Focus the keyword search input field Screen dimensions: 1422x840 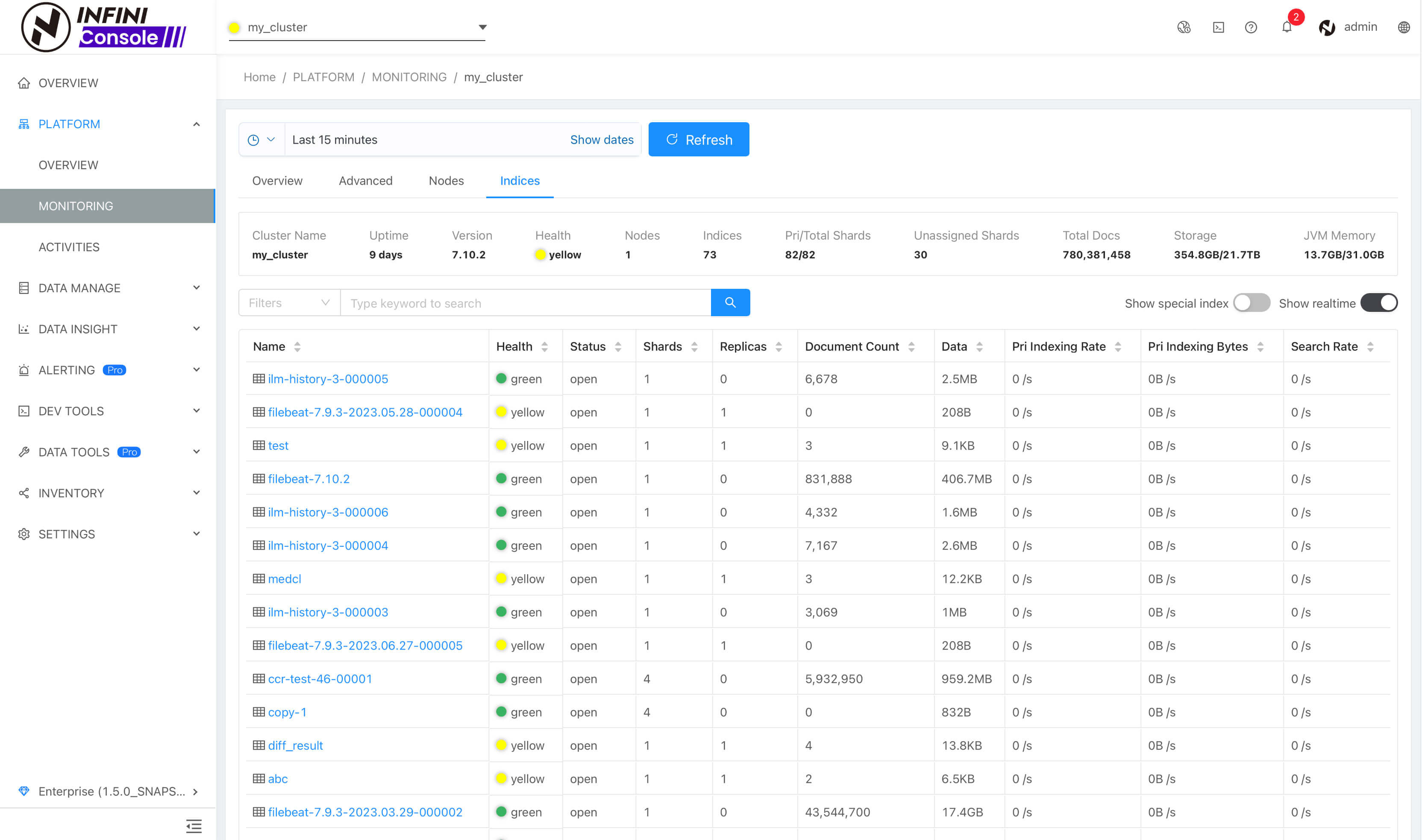coord(525,303)
